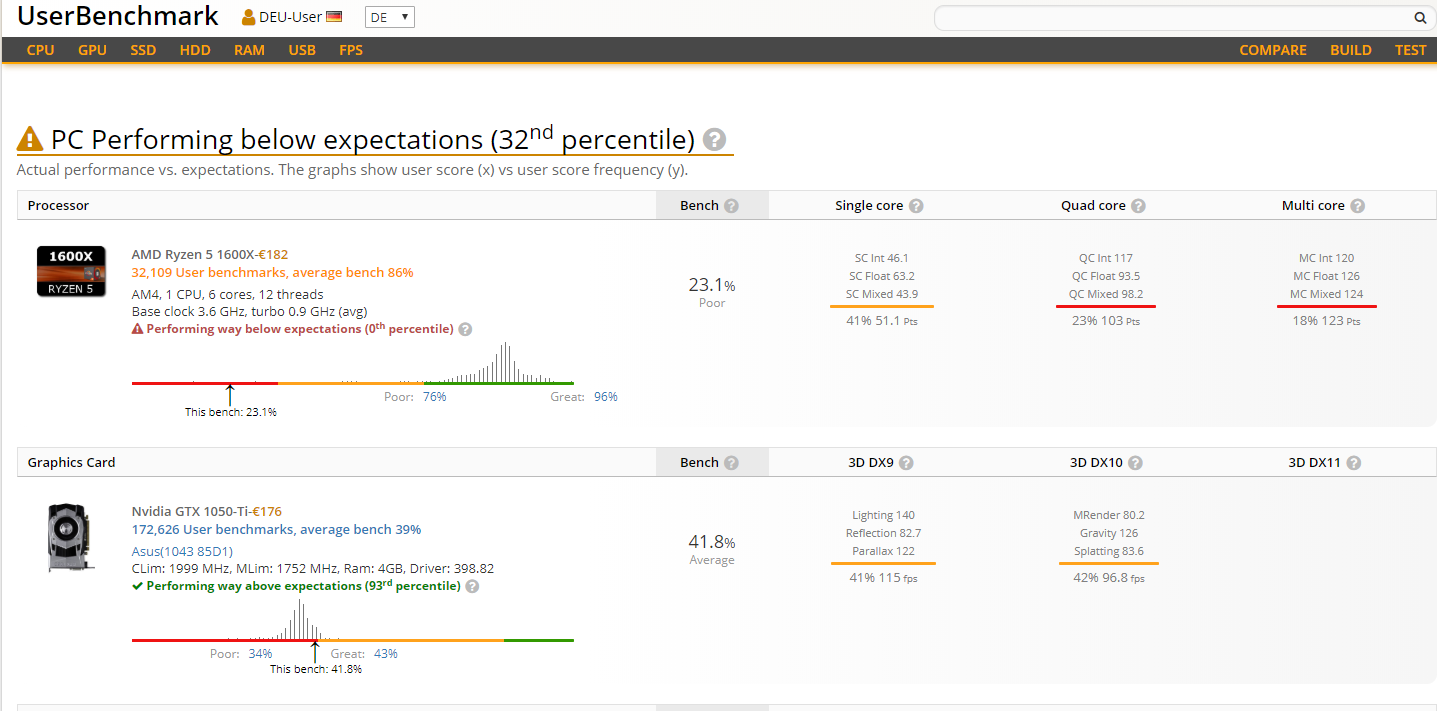Click the CPU score distribution graph
This screenshot has width=1437, height=711.
353,364
